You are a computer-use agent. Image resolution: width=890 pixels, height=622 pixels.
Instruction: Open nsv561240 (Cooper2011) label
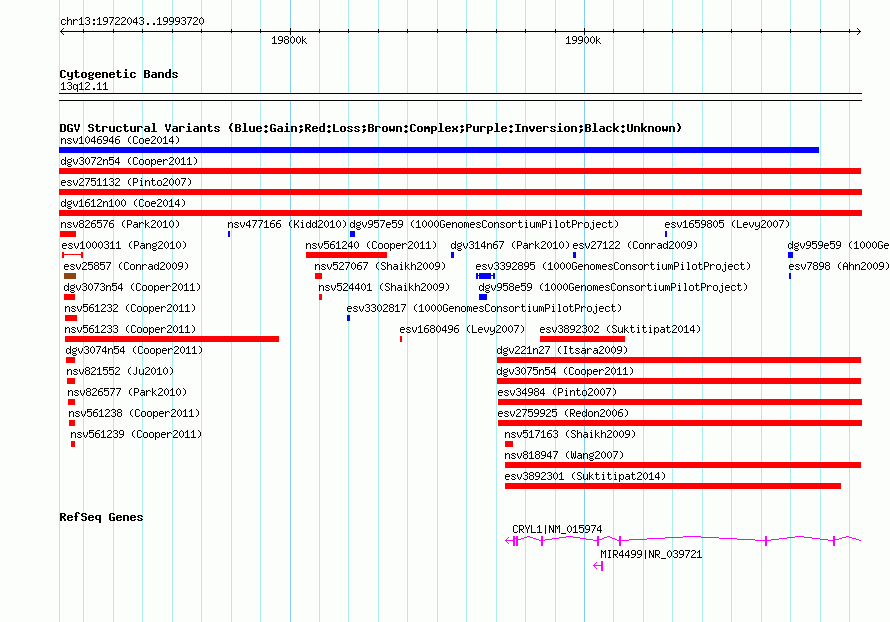point(371,245)
